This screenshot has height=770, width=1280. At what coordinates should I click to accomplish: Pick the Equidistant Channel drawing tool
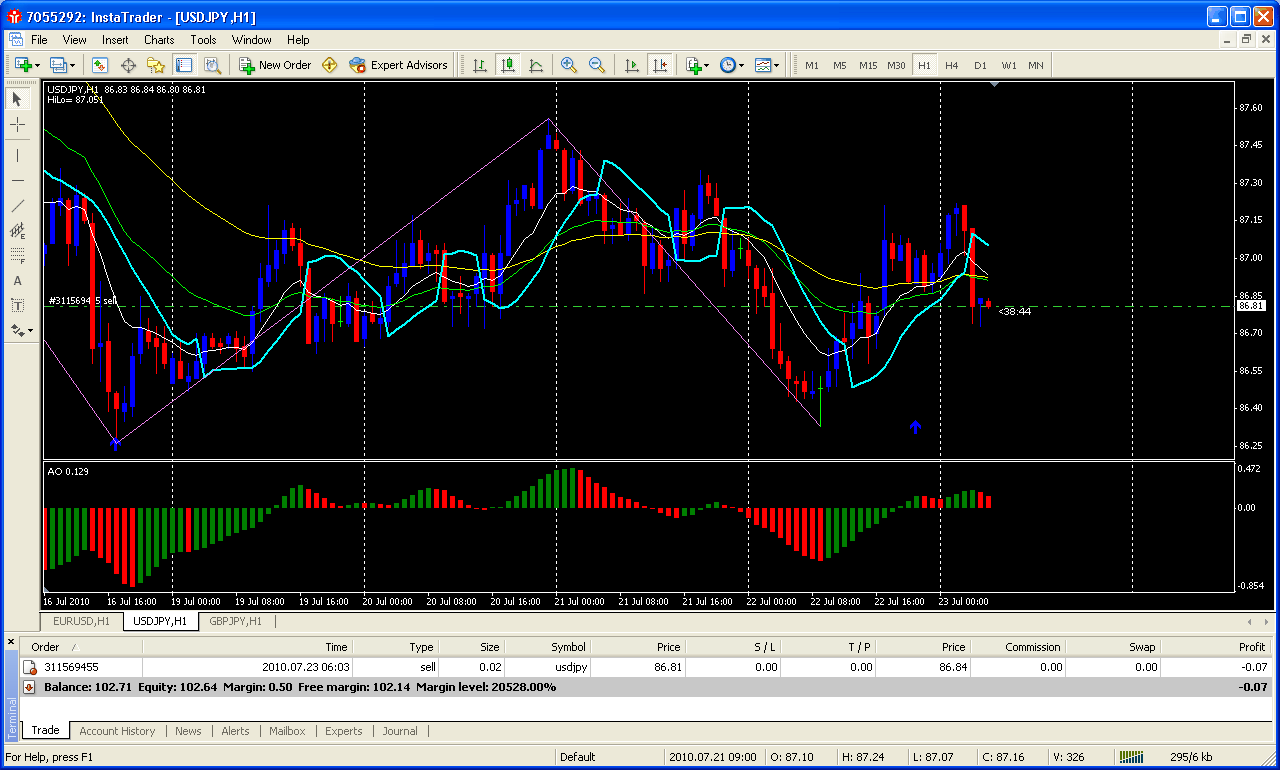(17, 230)
